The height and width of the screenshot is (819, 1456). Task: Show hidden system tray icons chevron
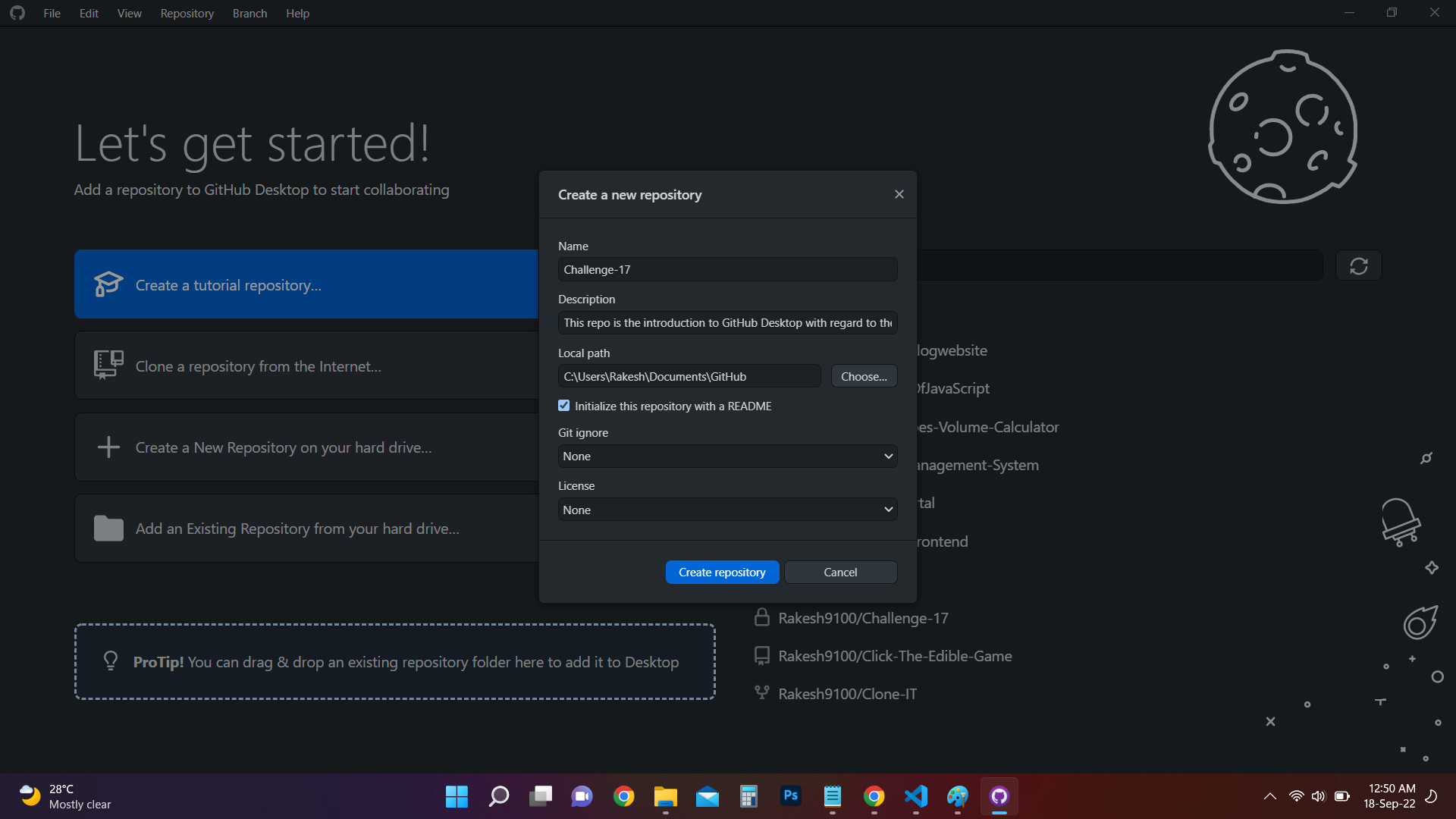click(x=1269, y=796)
